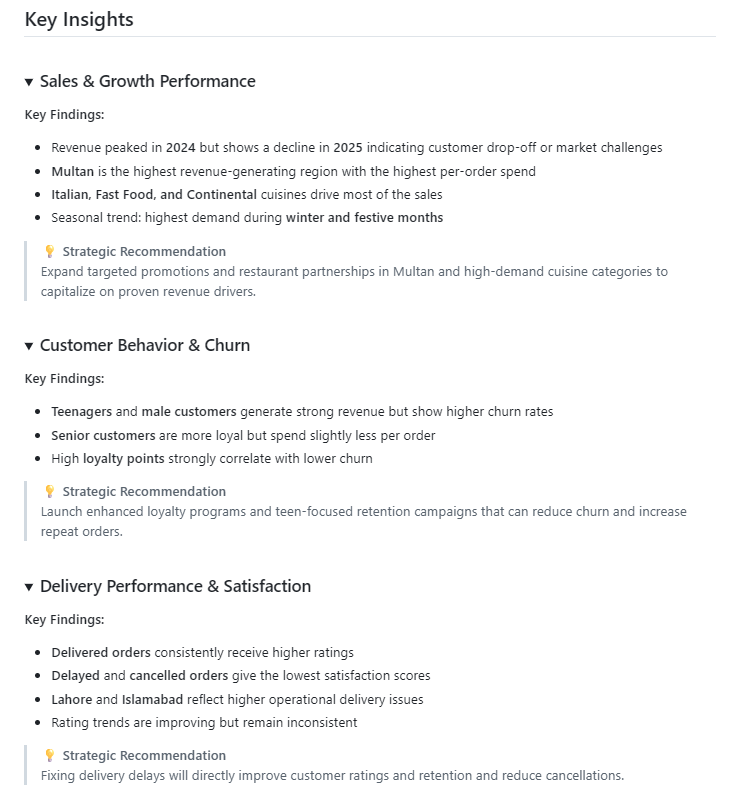
Task: Click the 'Rating trends are improving' bullet
Action: tap(204, 722)
